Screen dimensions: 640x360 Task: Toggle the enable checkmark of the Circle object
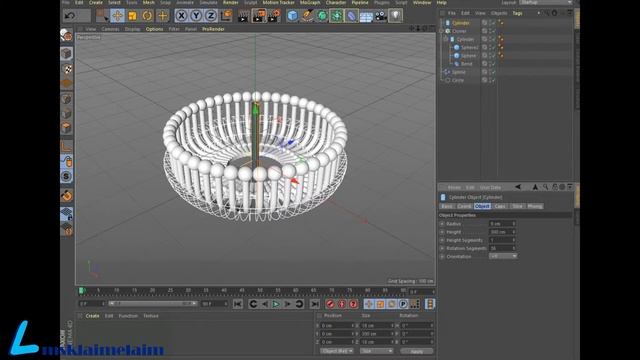click(x=492, y=80)
